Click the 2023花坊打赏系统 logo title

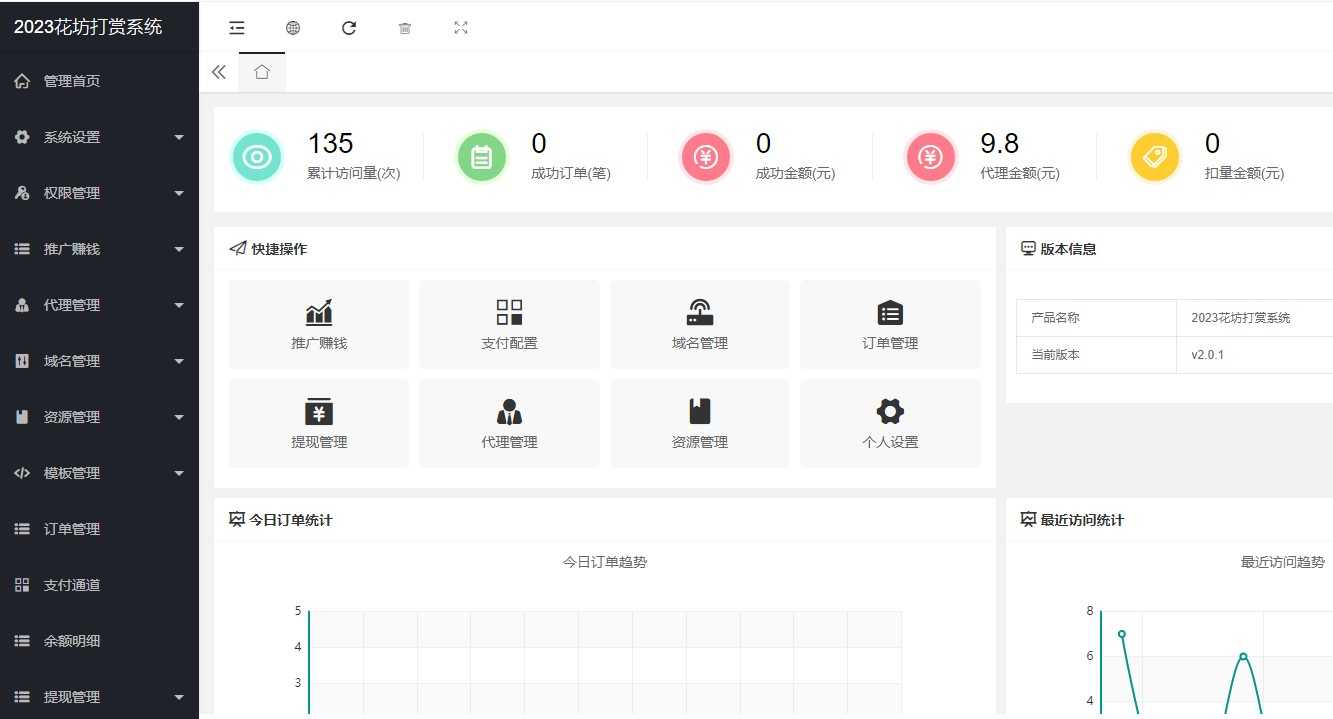coord(88,27)
